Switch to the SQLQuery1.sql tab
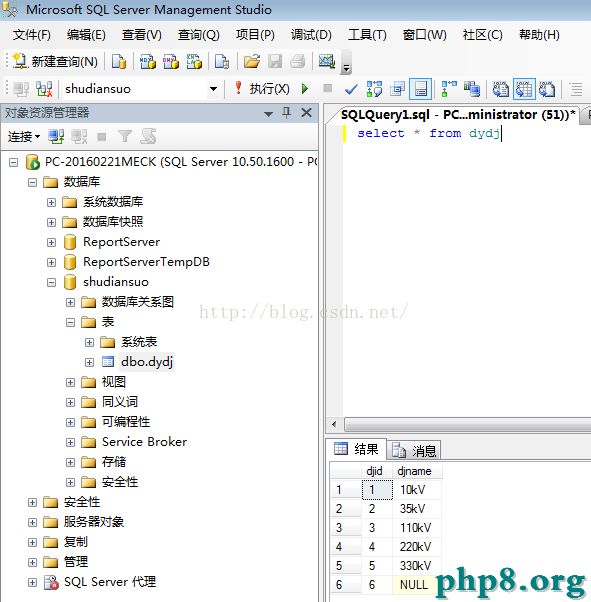Screen dimensions: 591x602 pyautogui.click(x=457, y=114)
